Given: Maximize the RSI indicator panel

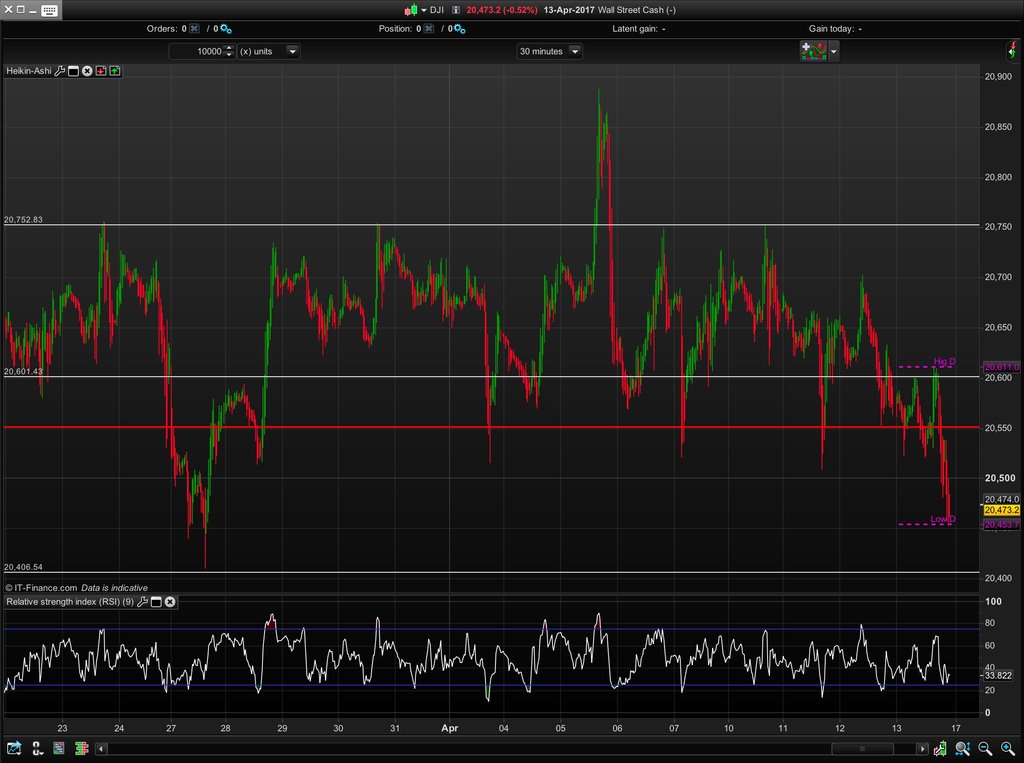Looking at the screenshot, I should [156, 602].
